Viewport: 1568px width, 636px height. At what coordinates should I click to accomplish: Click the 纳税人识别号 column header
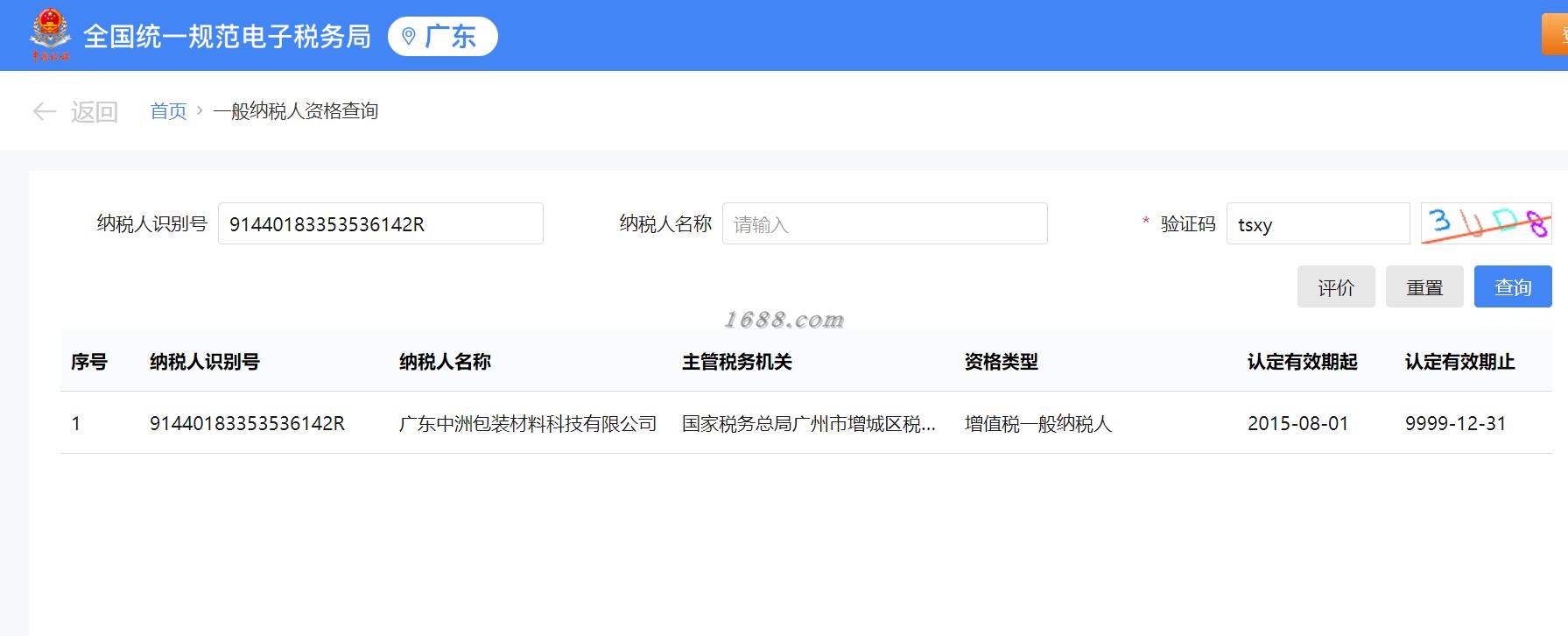[205, 362]
